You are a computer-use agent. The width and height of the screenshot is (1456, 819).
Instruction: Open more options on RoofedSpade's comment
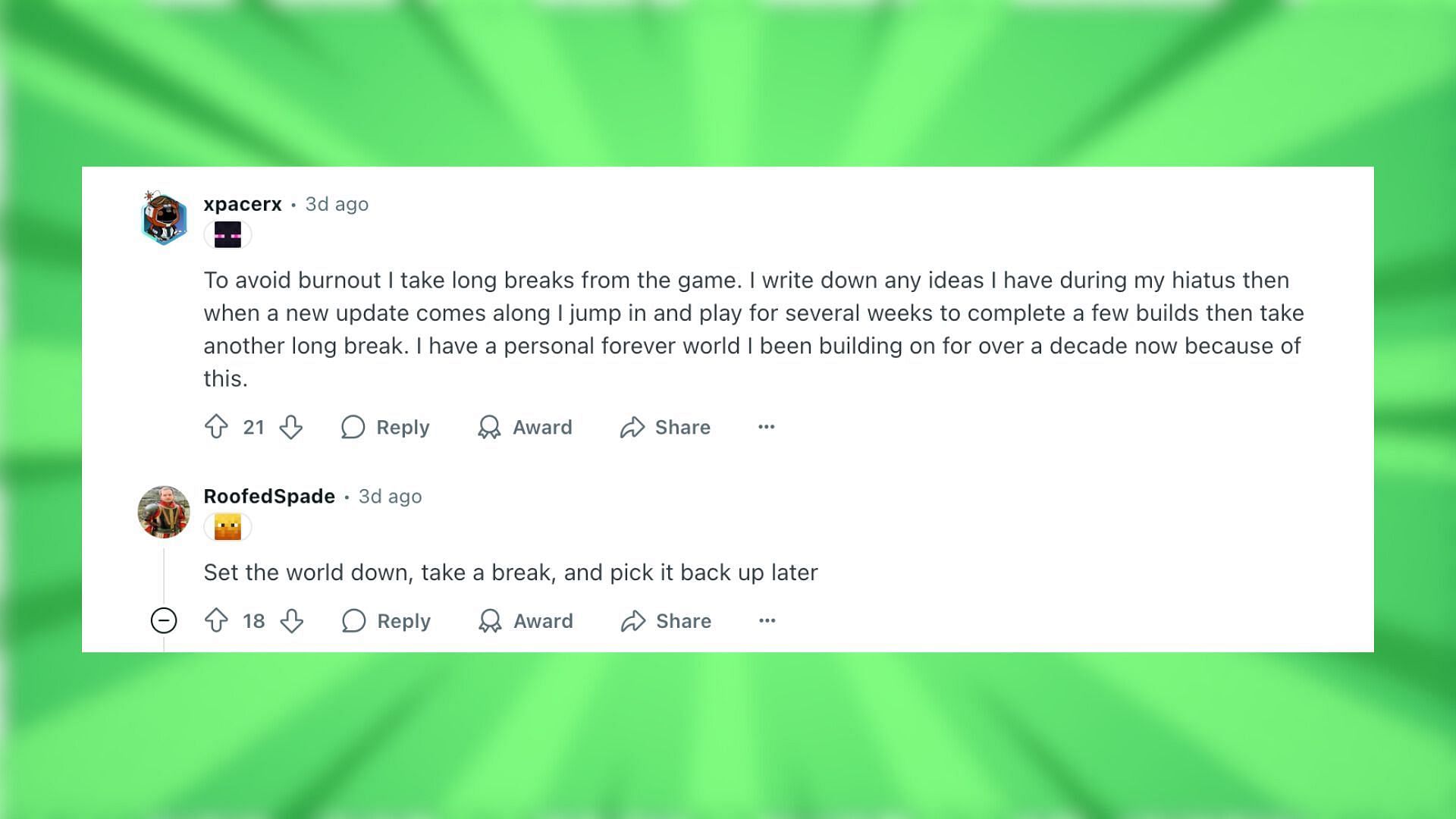[767, 621]
